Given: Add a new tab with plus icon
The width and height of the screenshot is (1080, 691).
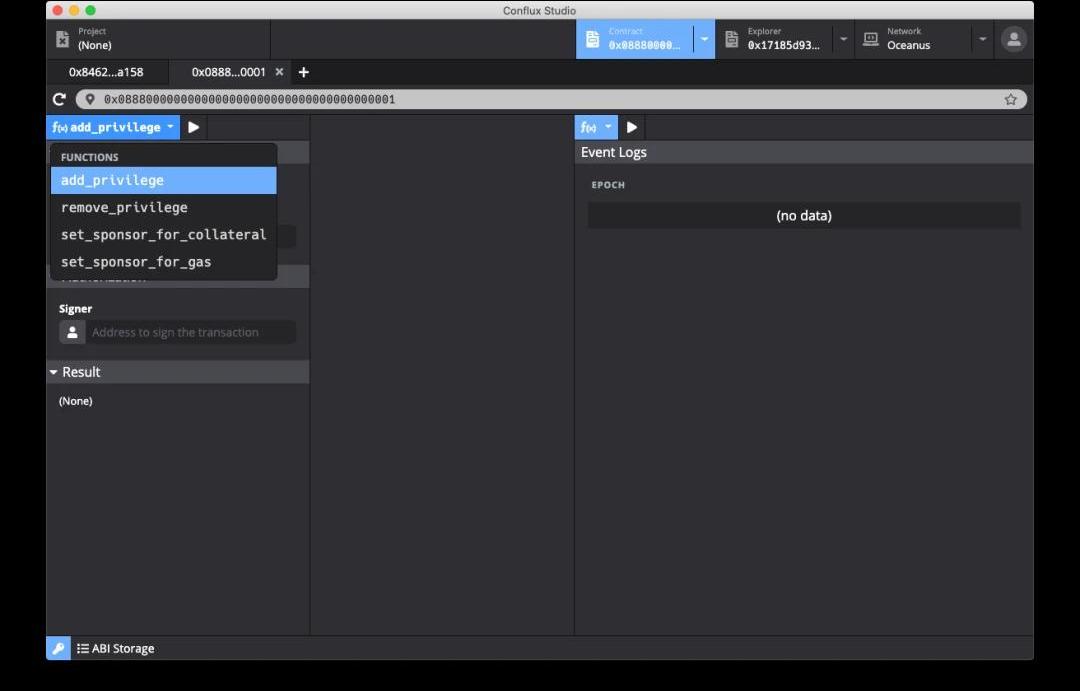Looking at the screenshot, I should point(304,72).
